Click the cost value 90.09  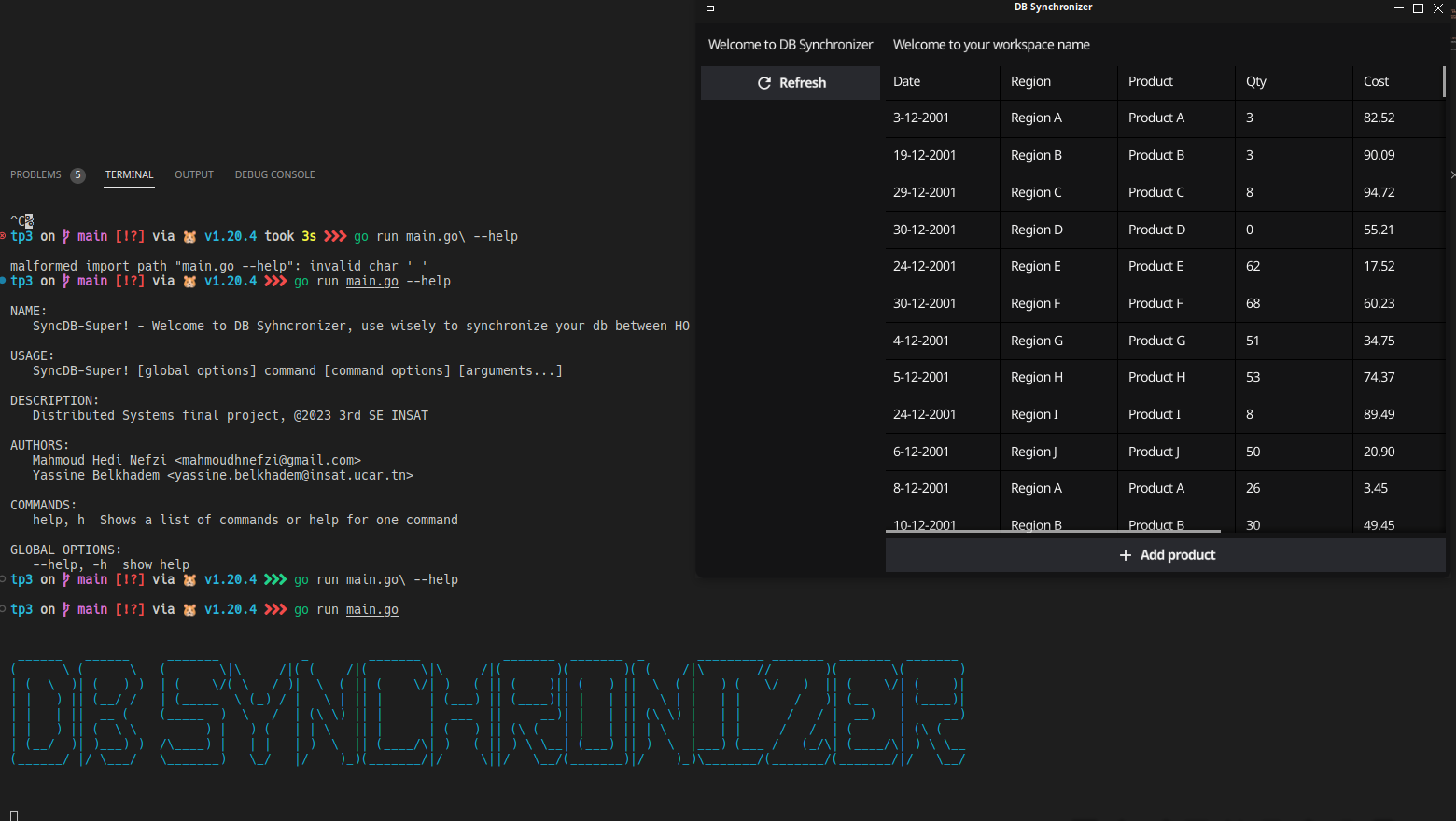[x=1379, y=156]
